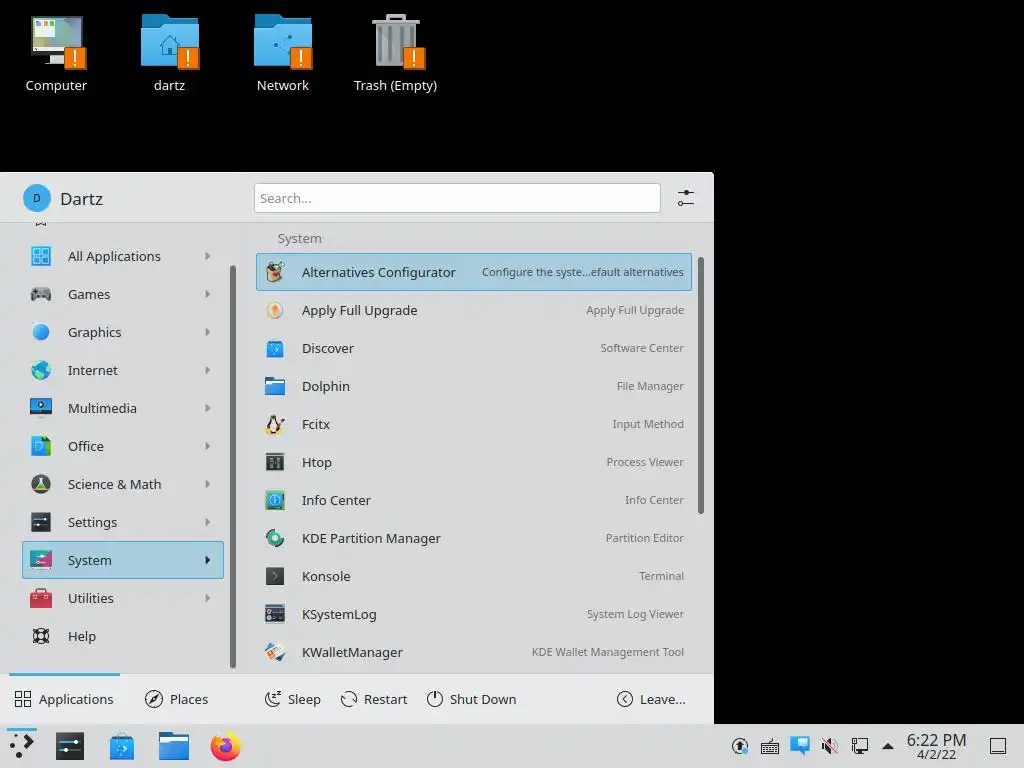
Task: Launch Dolphin file manager from menu
Action: 473,386
